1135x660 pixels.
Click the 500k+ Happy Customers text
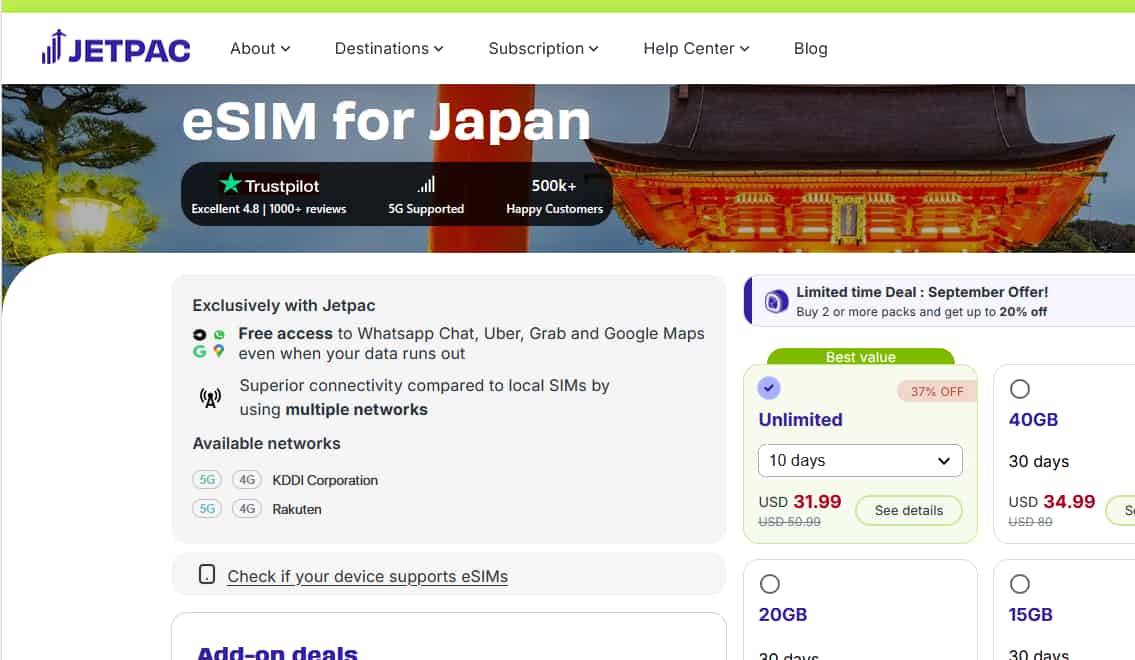click(x=554, y=197)
